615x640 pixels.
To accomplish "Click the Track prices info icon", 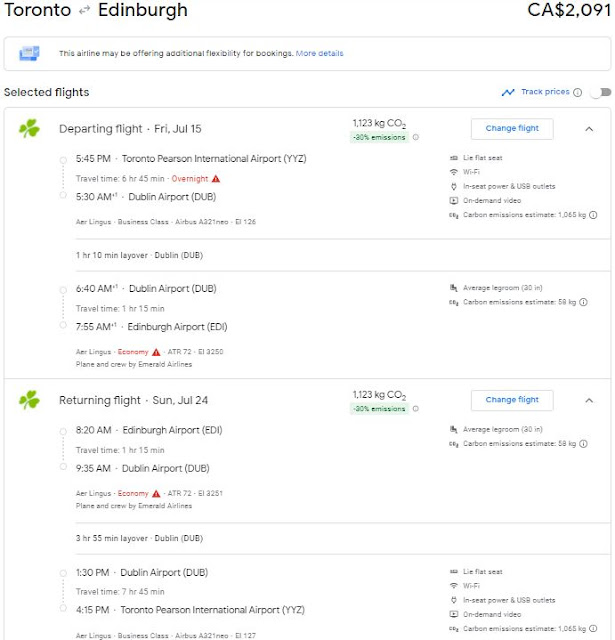I will point(577,93).
